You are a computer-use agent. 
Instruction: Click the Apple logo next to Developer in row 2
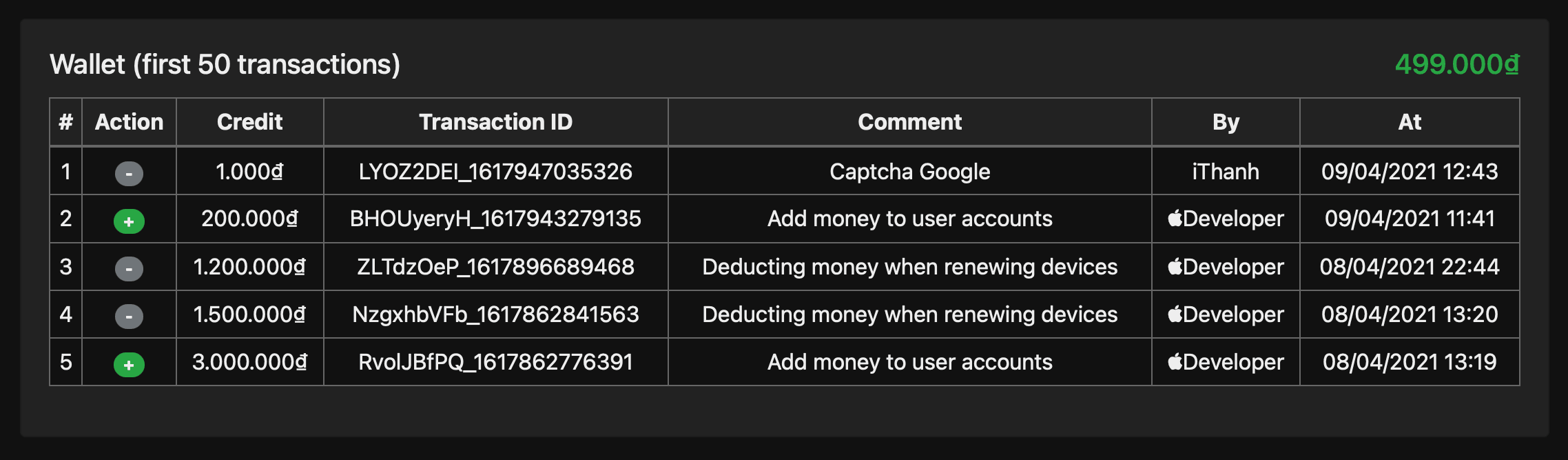point(1175,218)
